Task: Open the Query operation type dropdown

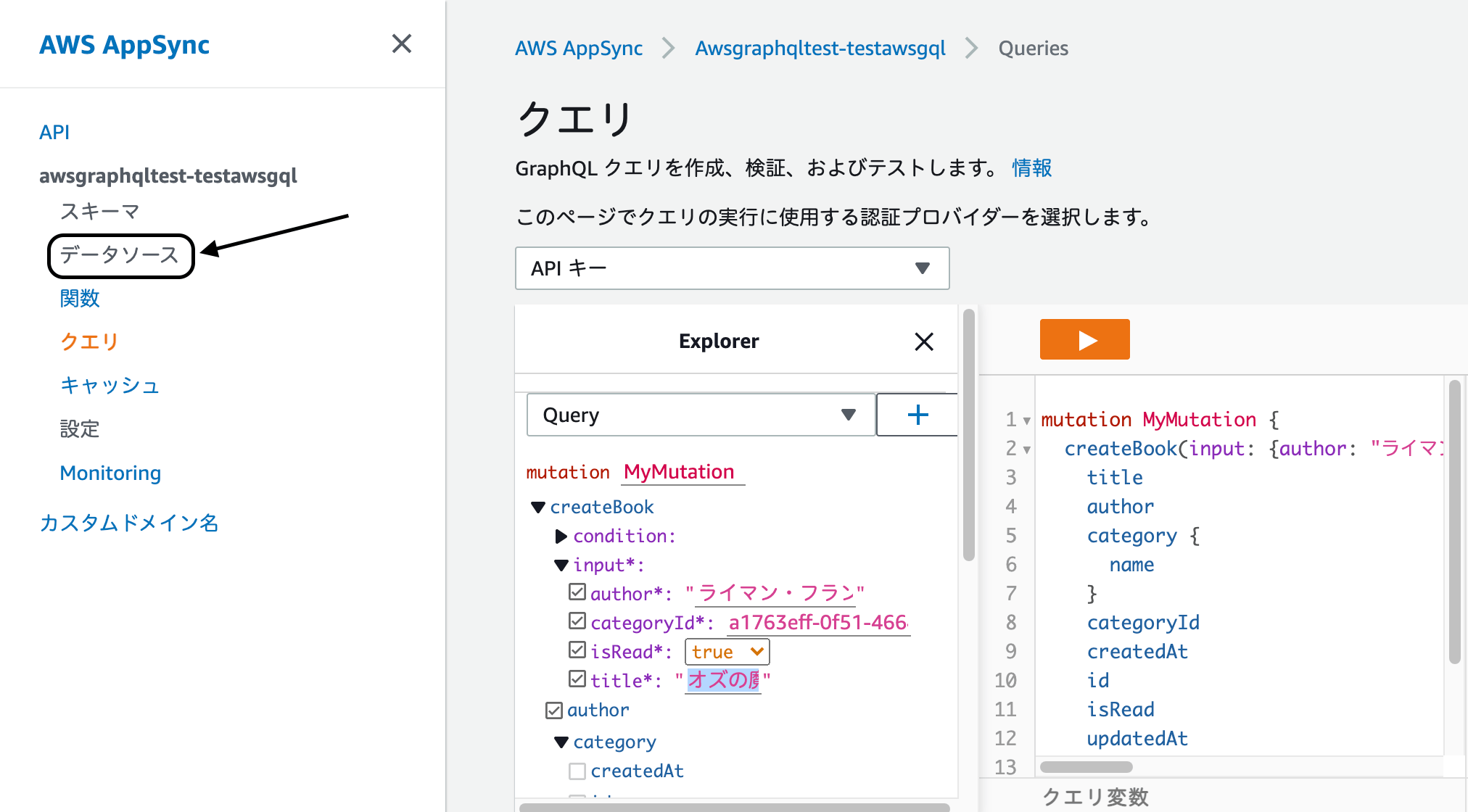Action: click(701, 415)
